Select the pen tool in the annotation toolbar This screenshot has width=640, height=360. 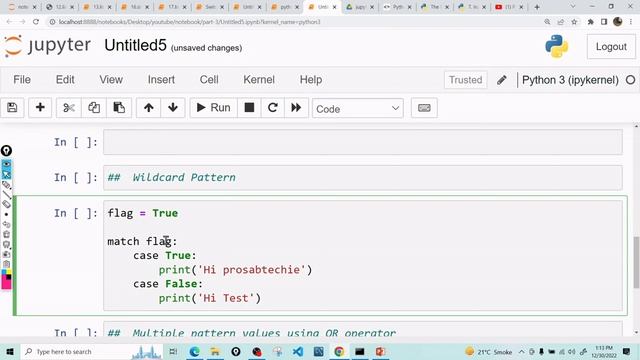click(x=6, y=185)
